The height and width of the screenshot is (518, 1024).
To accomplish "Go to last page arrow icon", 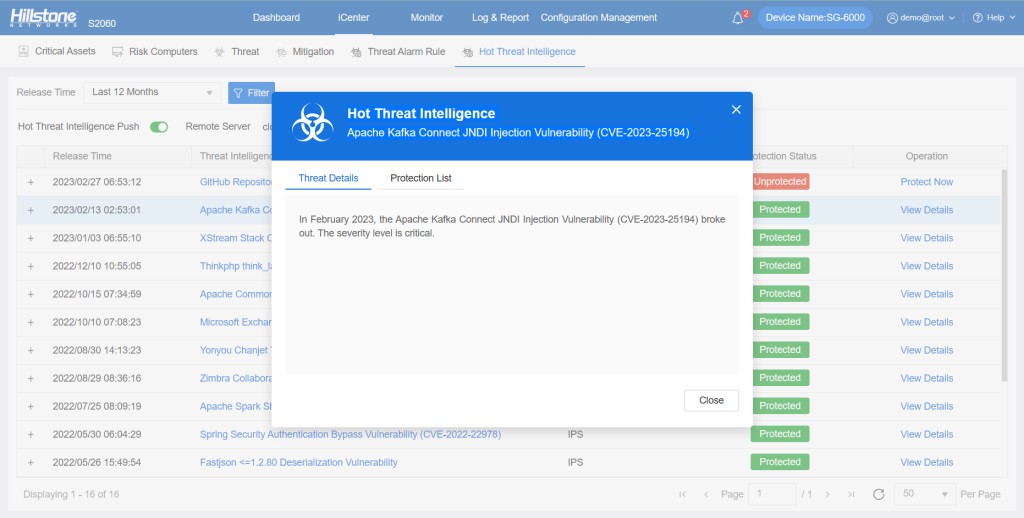I will click(x=851, y=494).
